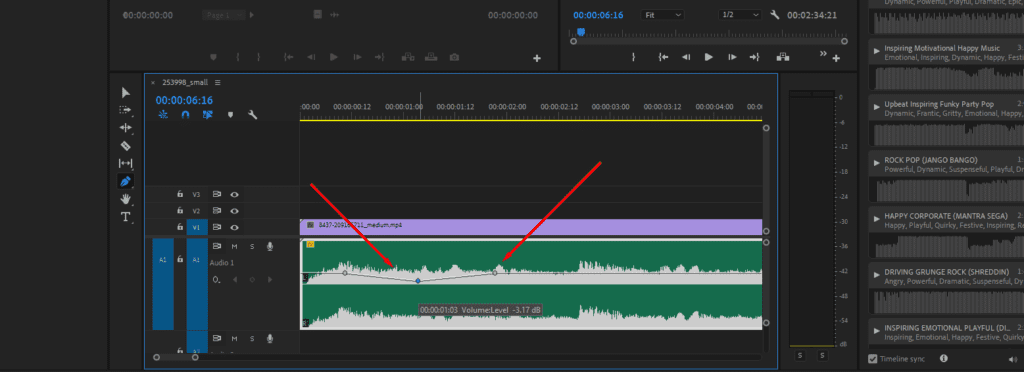The width and height of the screenshot is (1024, 372).
Task: Enable voice-over record on Audio 1
Action: click(269, 247)
